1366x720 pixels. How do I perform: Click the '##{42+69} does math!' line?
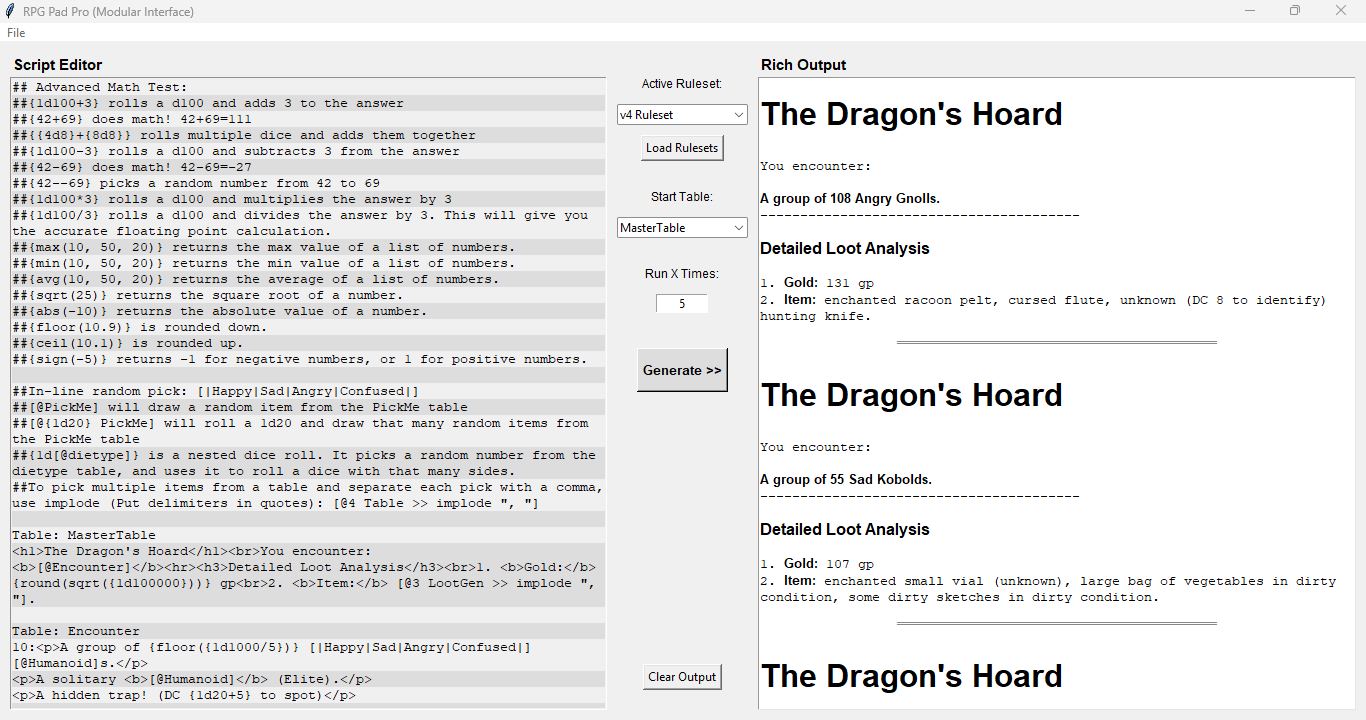pos(132,119)
